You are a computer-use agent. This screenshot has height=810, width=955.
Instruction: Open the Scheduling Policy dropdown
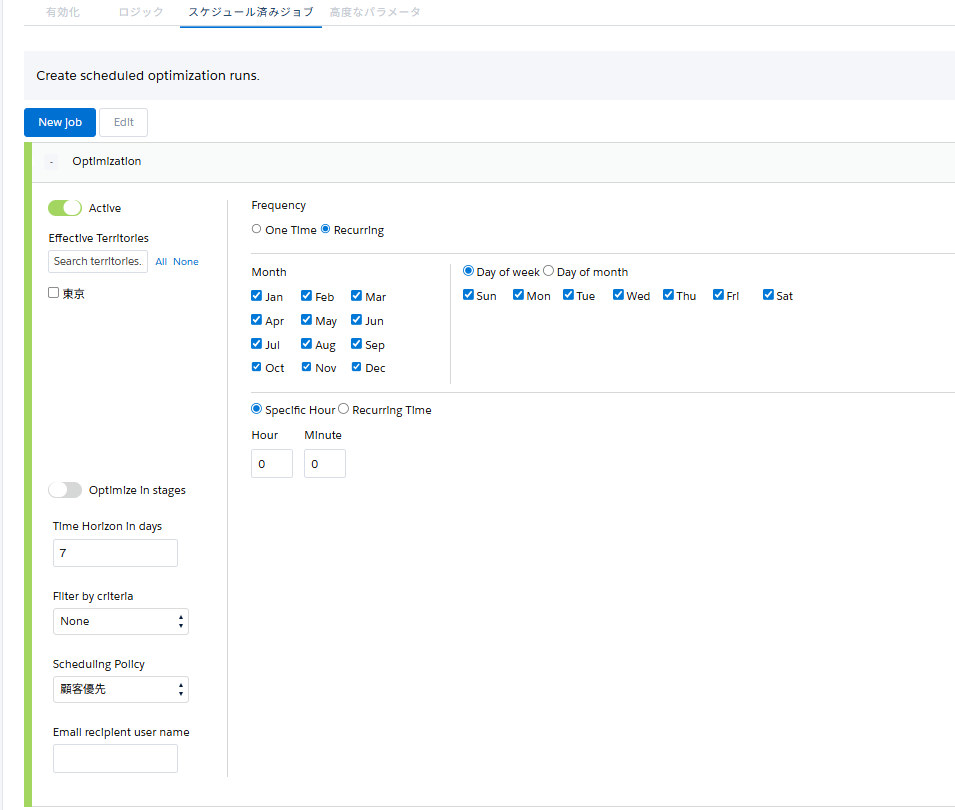click(120, 690)
